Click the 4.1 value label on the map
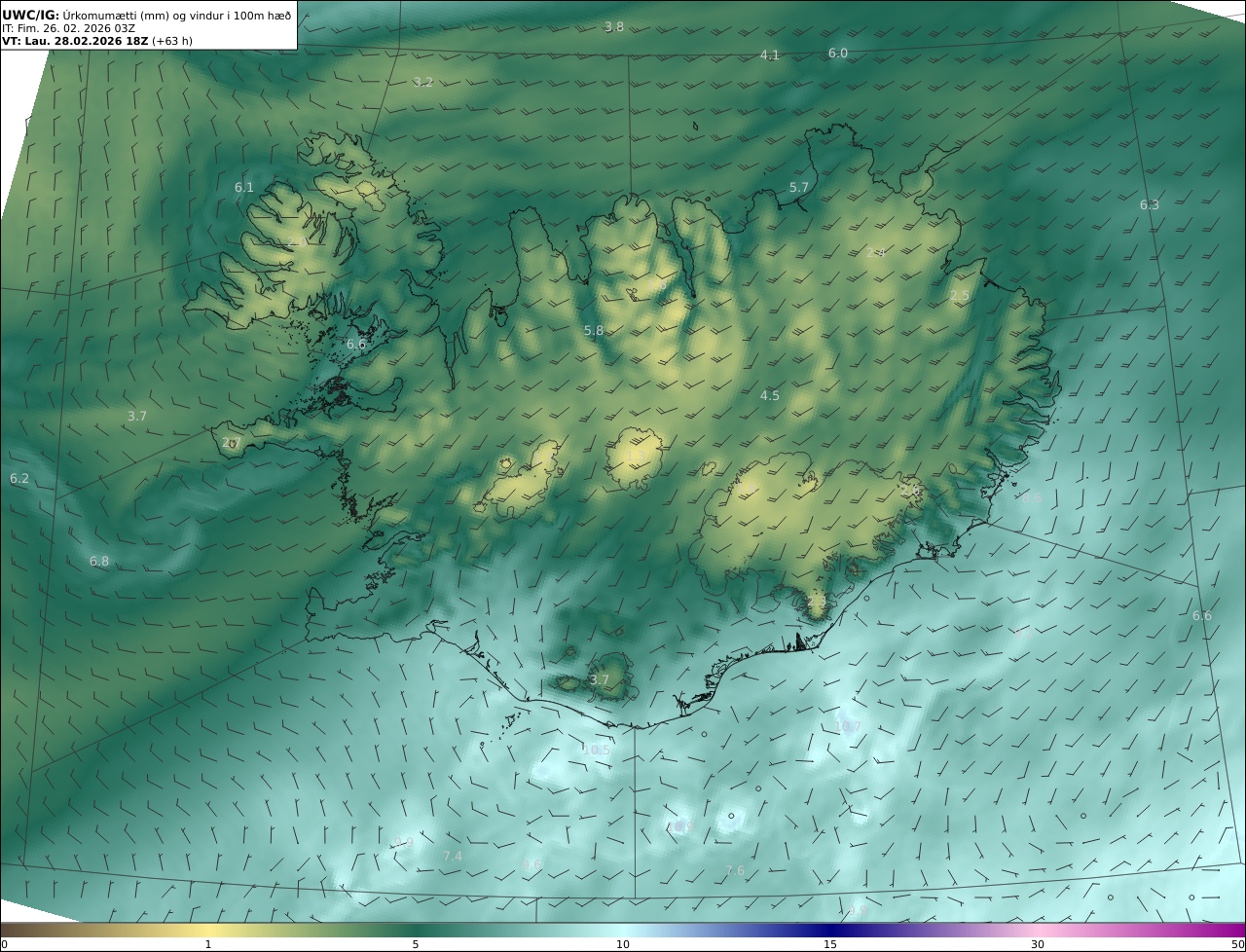1246x952 pixels. click(x=770, y=55)
